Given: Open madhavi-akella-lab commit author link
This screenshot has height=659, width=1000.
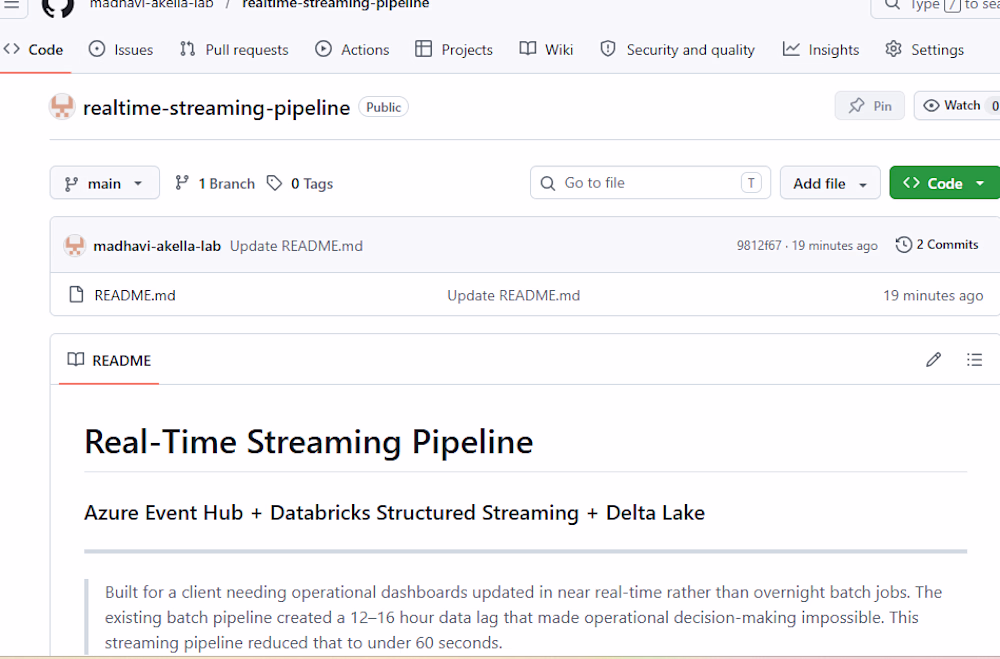Looking at the screenshot, I should [x=157, y=246].
